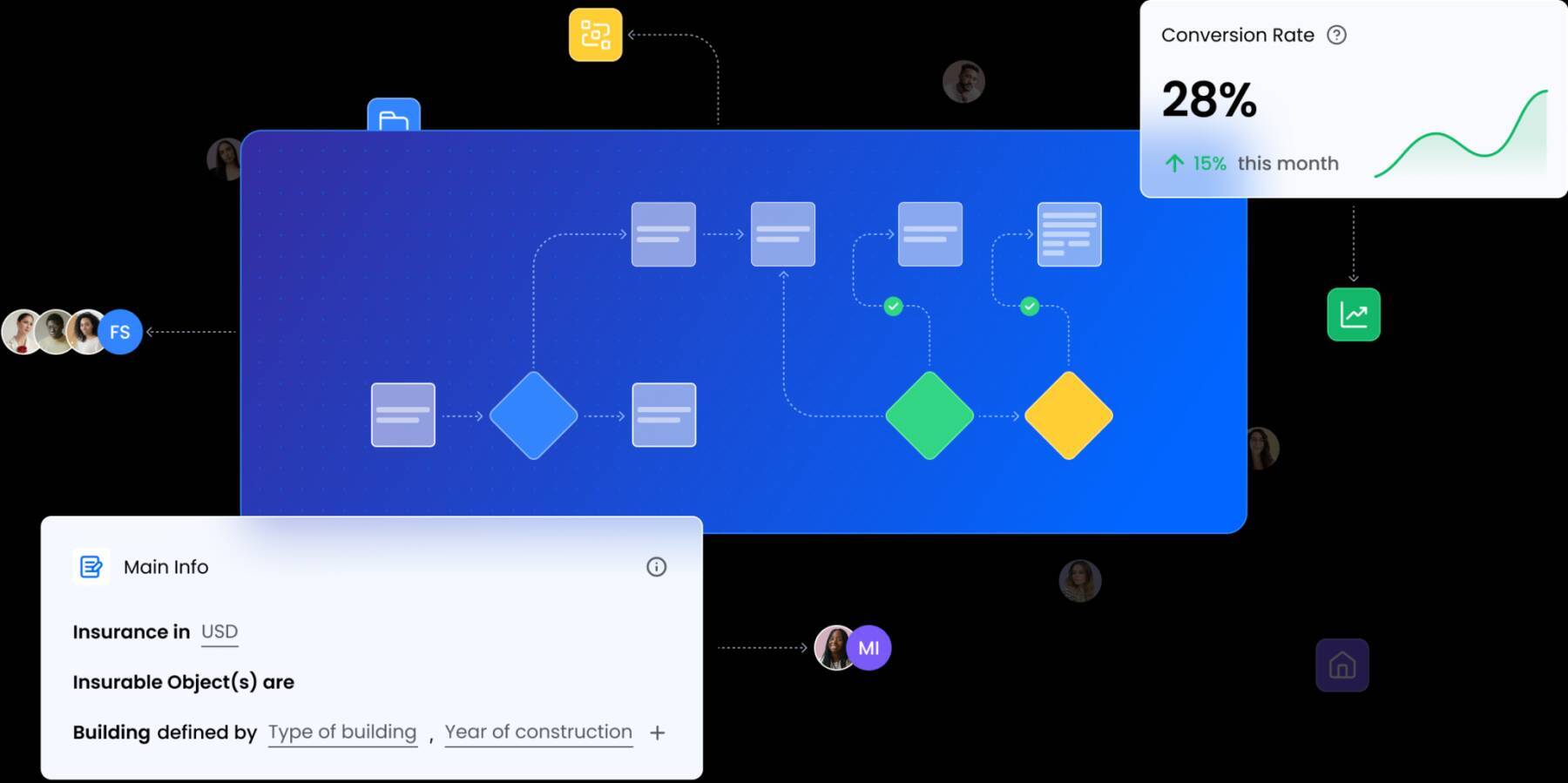This screenshot has height=783, width=1568.
Task: Click the FS user avatar
Action: (x=120, y=332)
